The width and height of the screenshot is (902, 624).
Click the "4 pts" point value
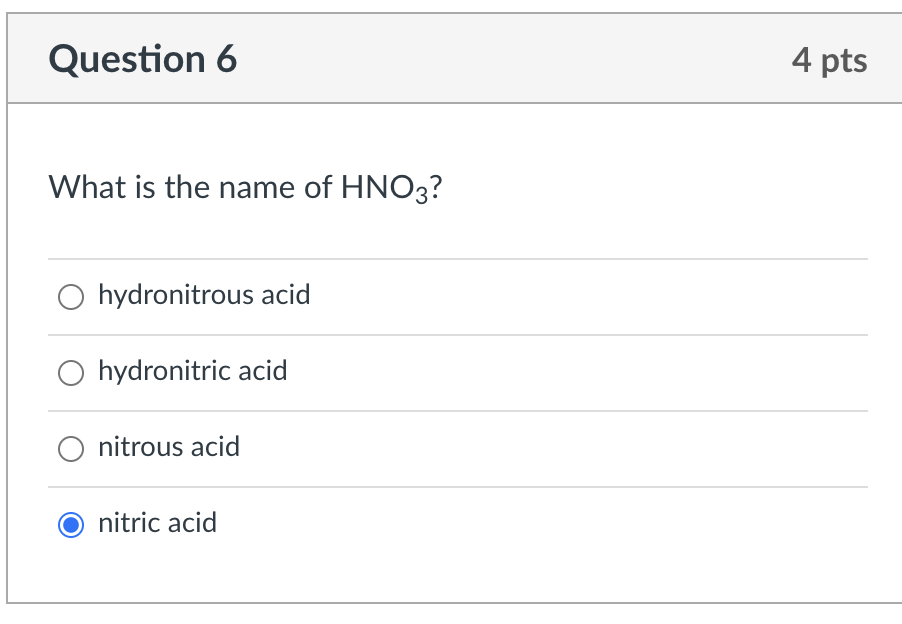pyautogui.click(x=829, y=60)
